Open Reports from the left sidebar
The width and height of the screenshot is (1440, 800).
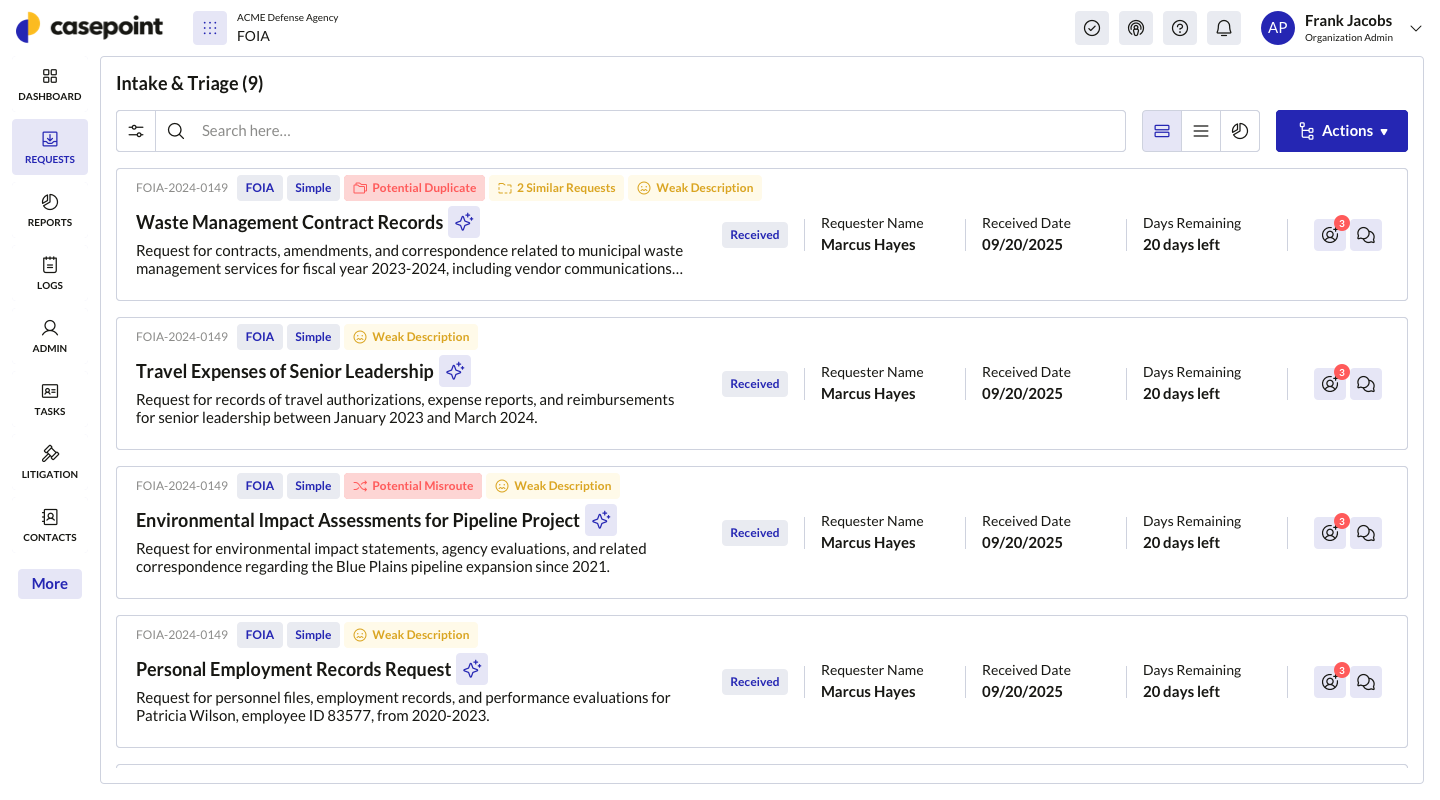click(x=49, y=210)
